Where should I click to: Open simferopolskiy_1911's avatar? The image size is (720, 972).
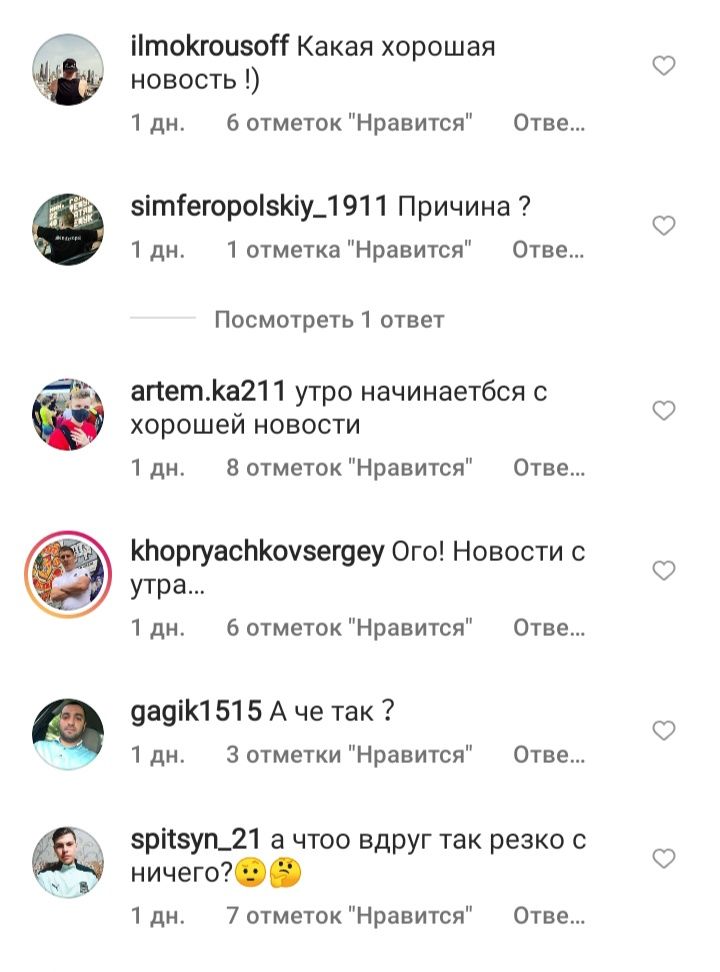pos(68,229)
